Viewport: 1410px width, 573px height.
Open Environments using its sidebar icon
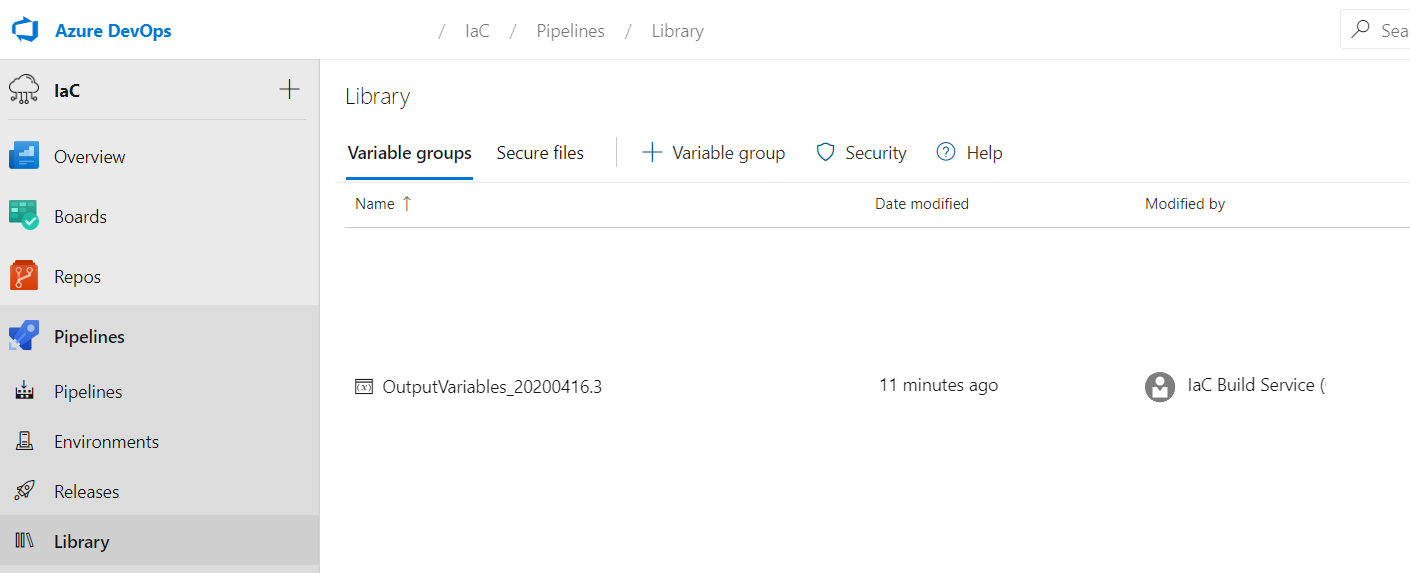(24, 442)
